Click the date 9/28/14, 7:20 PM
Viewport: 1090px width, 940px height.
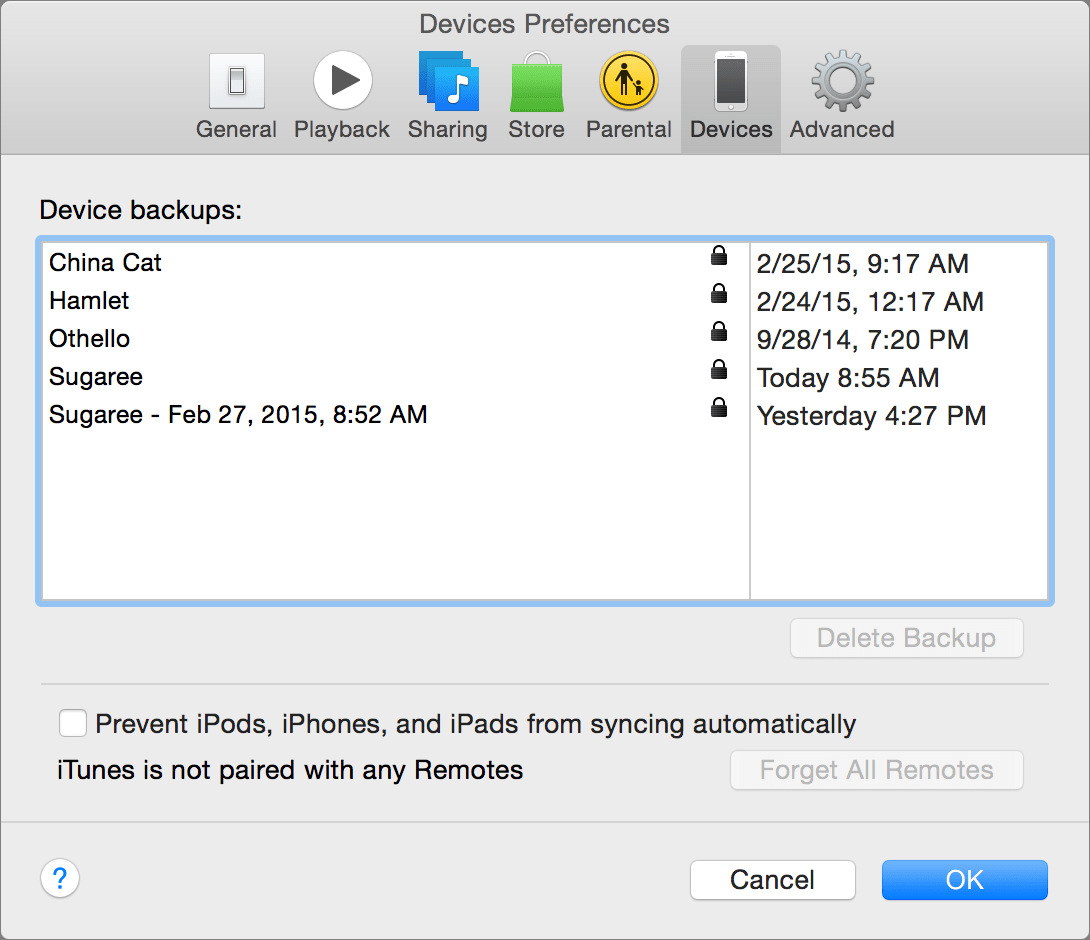(x=862, y=340)
